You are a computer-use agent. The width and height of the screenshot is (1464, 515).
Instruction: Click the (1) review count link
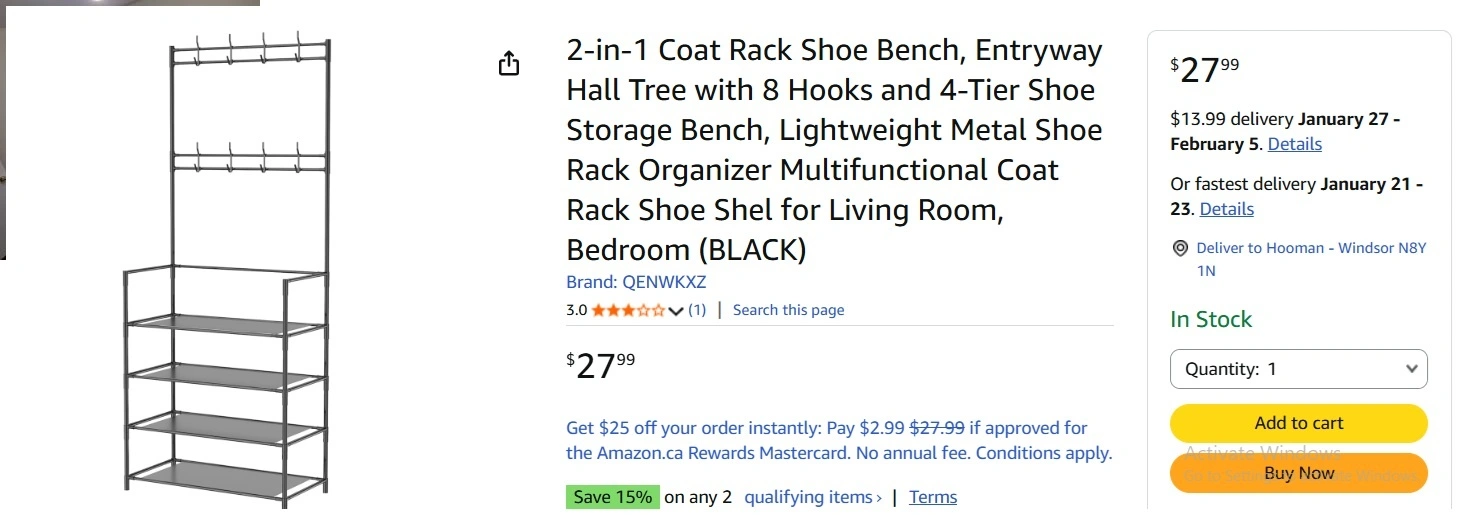click(697, 310)
